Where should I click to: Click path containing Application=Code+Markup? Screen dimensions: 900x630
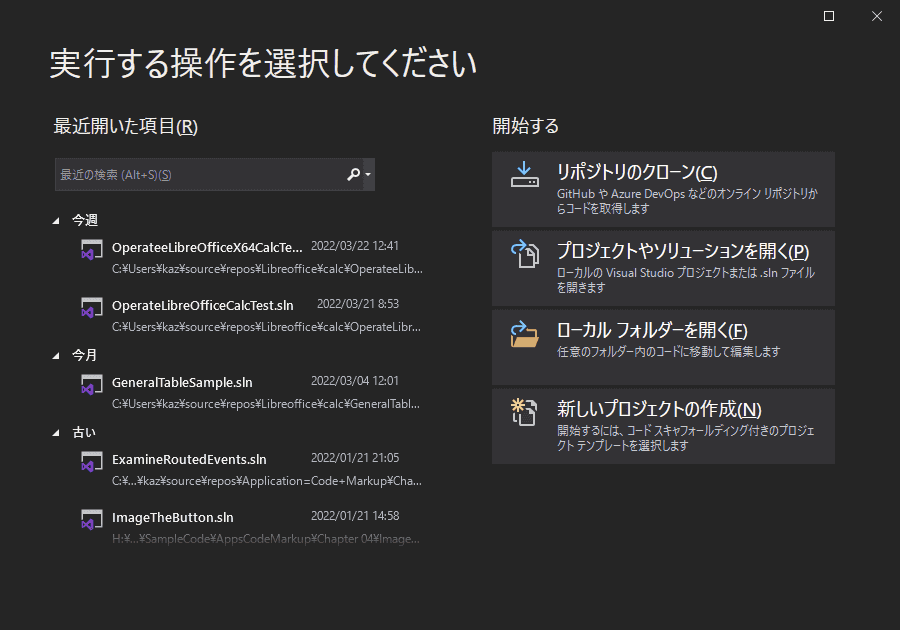[x=267, y=481]
